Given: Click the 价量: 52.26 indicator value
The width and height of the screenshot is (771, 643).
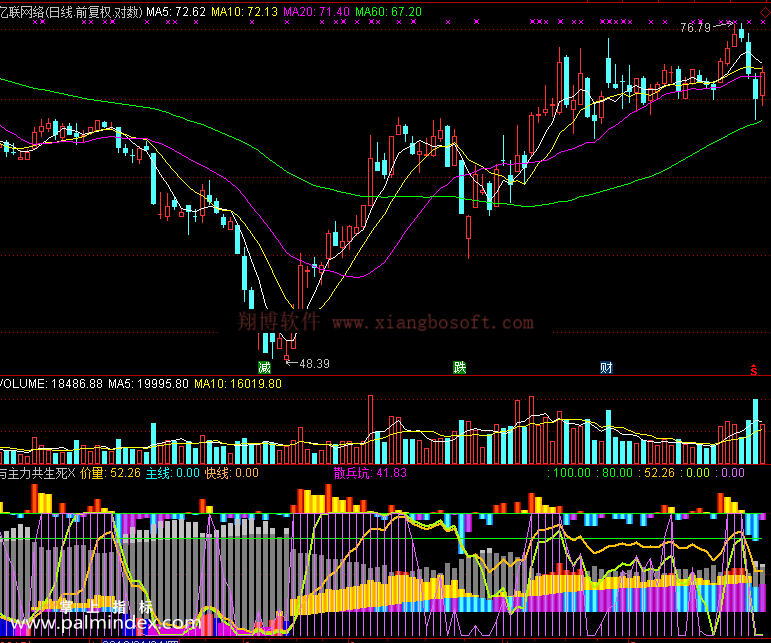Looking at the screenshot, I should 110,473.
